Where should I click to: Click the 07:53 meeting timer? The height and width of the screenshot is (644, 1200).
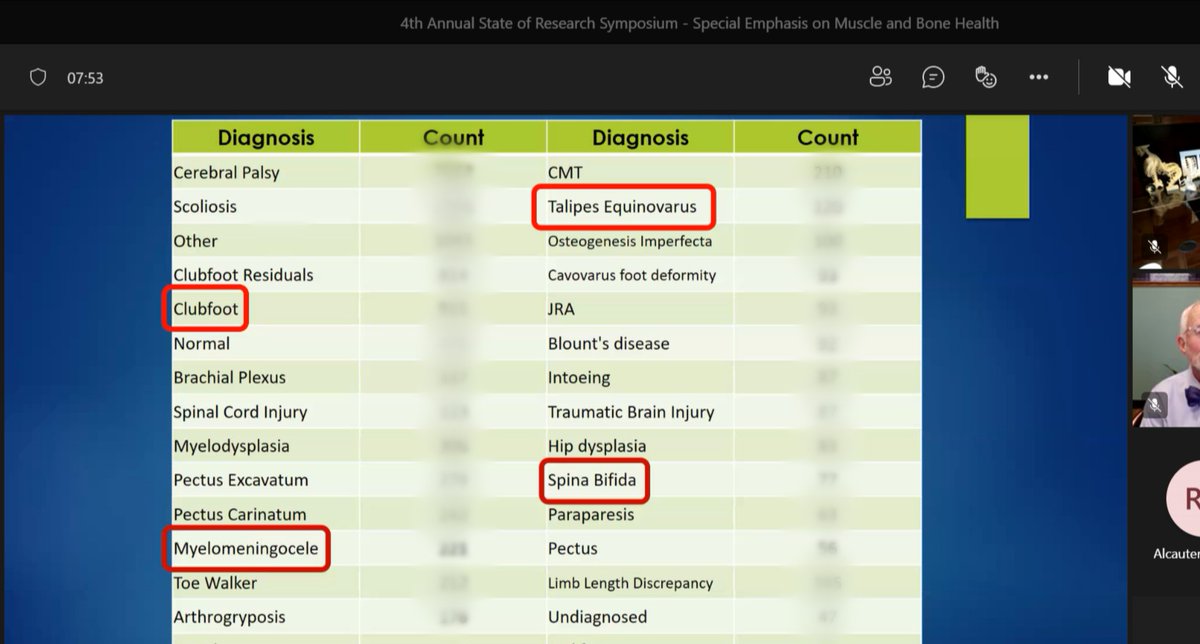click(x=85, y=78)
